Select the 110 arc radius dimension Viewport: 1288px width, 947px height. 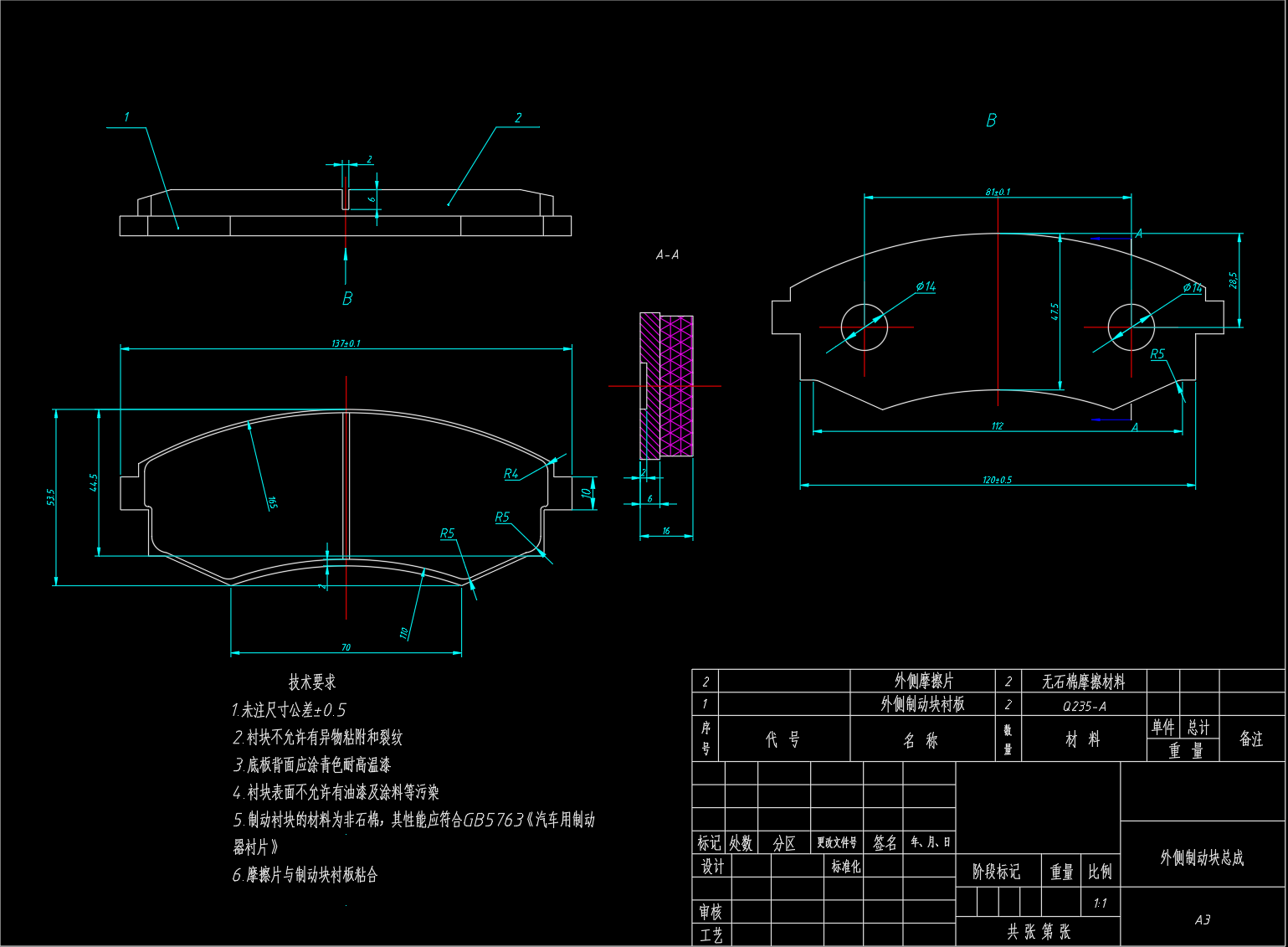pyautogui.click(x=405, y=633)
